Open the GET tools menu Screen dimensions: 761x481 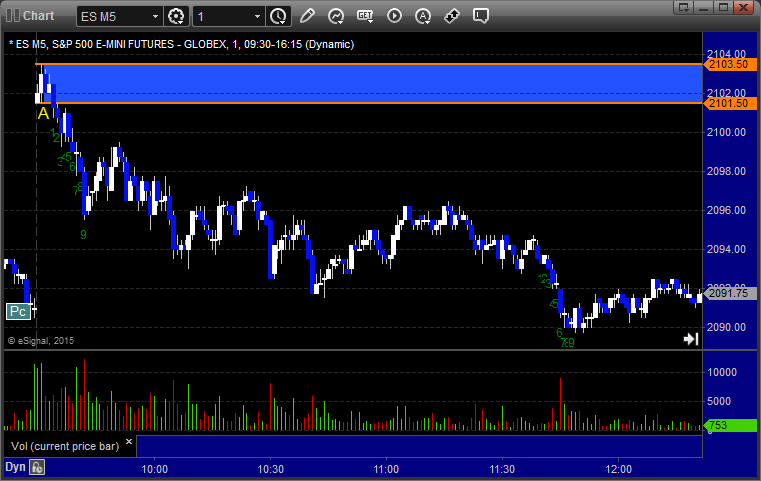tap(365, 16)
